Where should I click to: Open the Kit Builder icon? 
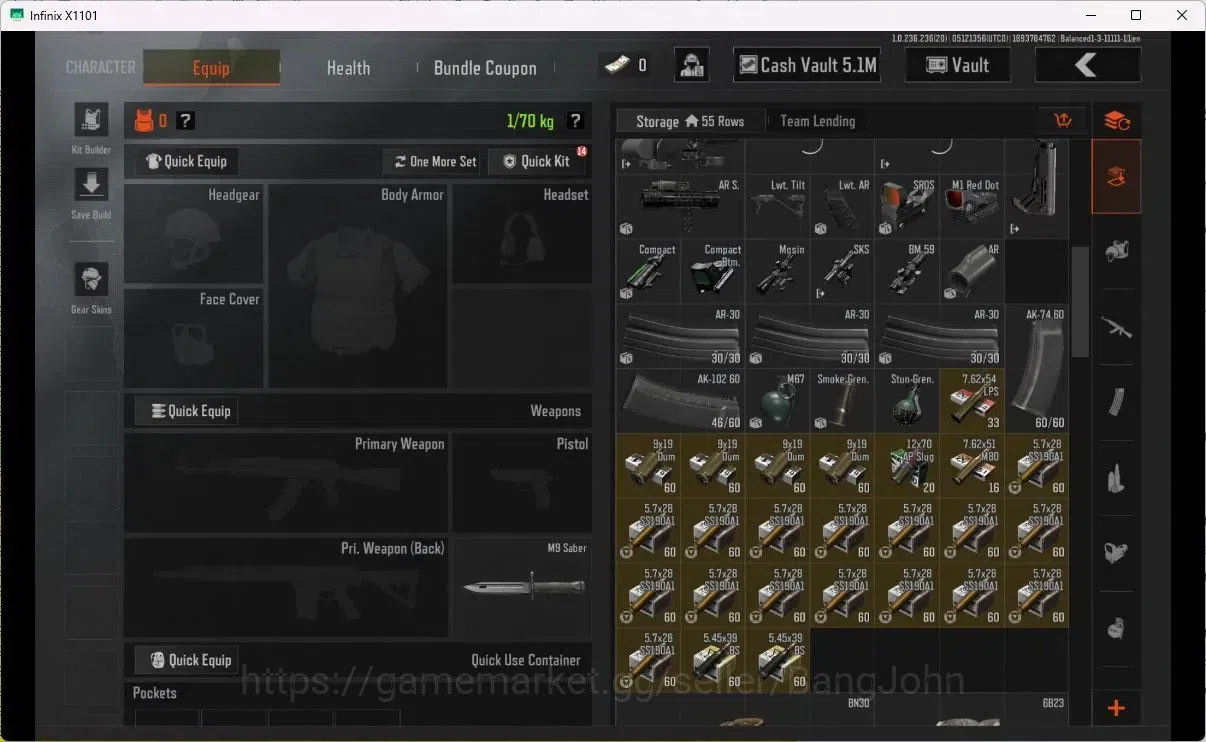tap(91, 119)
